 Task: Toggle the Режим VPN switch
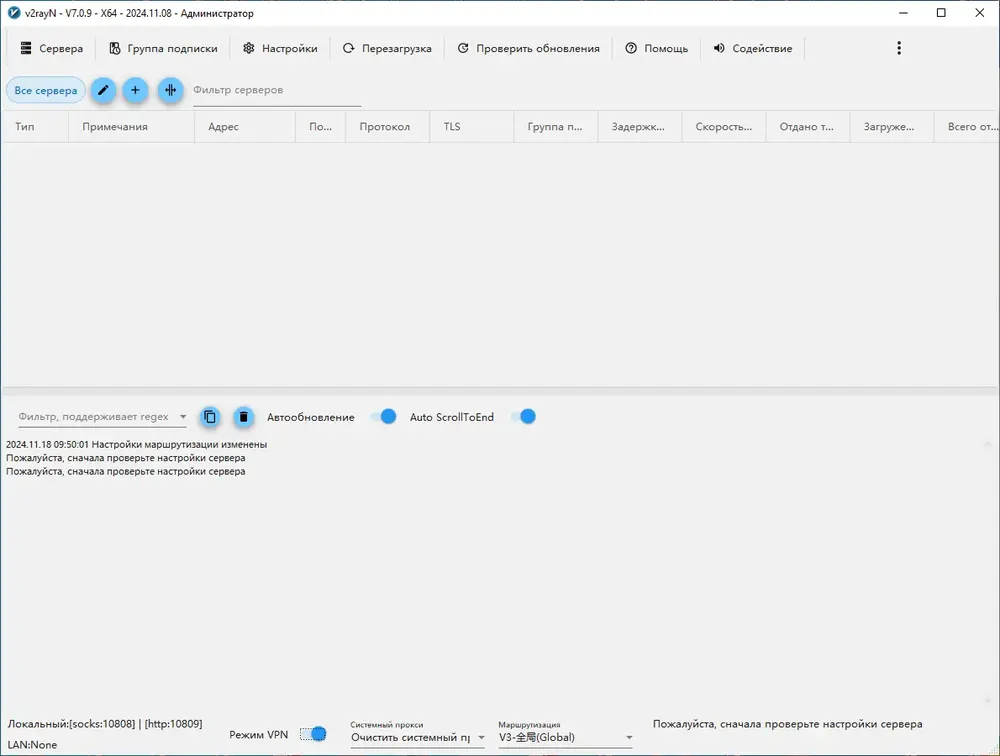[x=313, y=734]
